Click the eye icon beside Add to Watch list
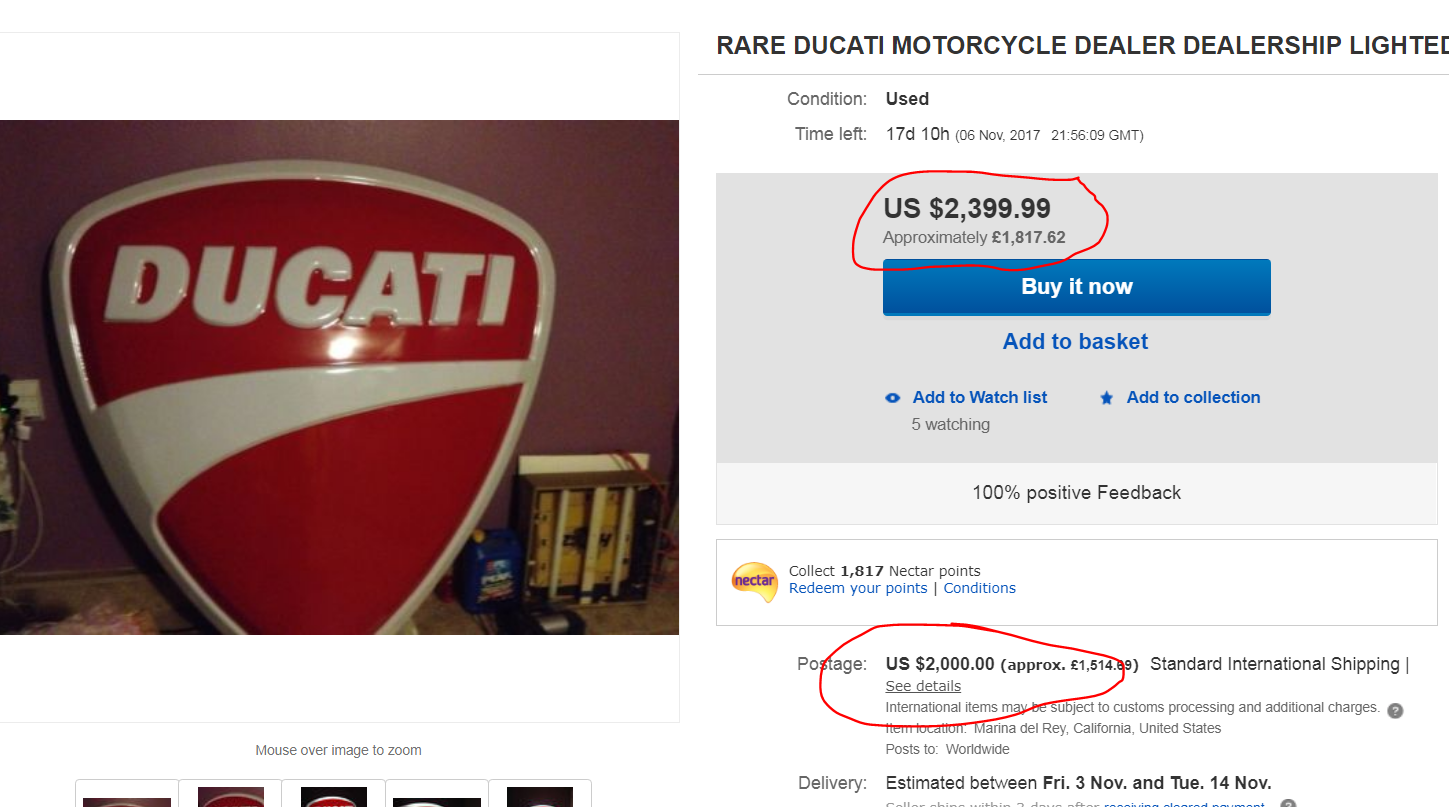Image resolution: width=1449 pixels, height=807 pixels. click(893, 398)
